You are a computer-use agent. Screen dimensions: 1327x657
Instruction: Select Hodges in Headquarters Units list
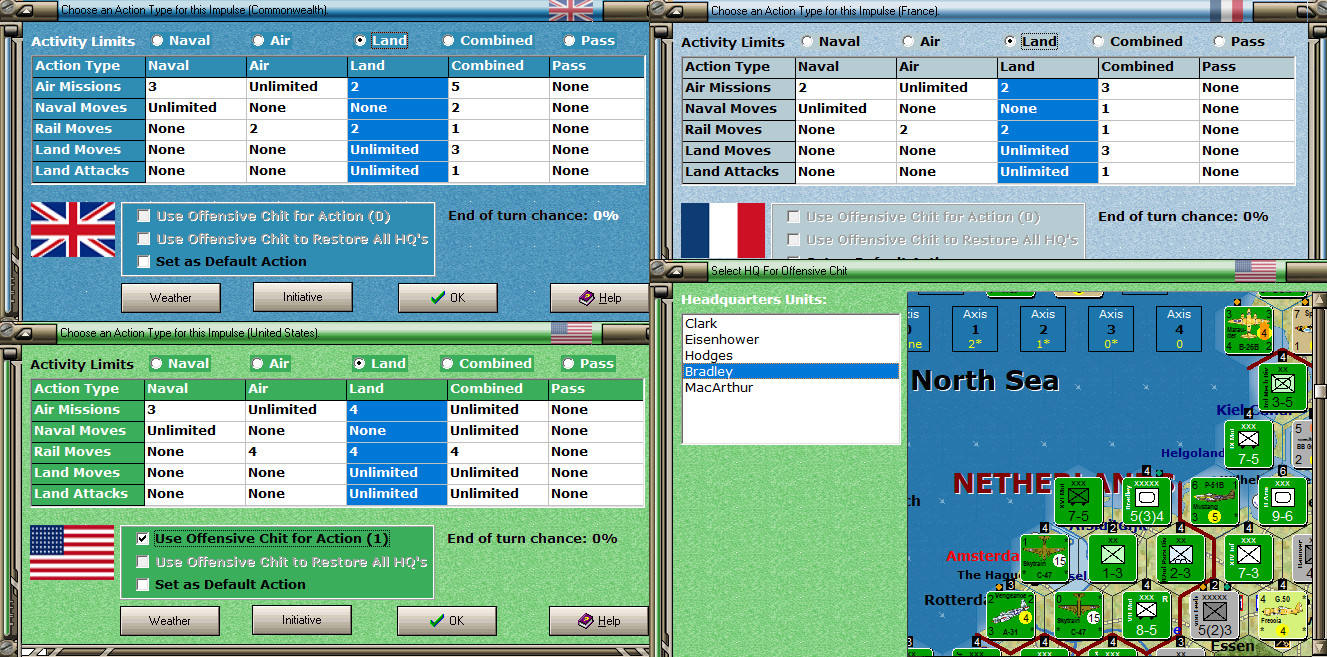(790, 356)
